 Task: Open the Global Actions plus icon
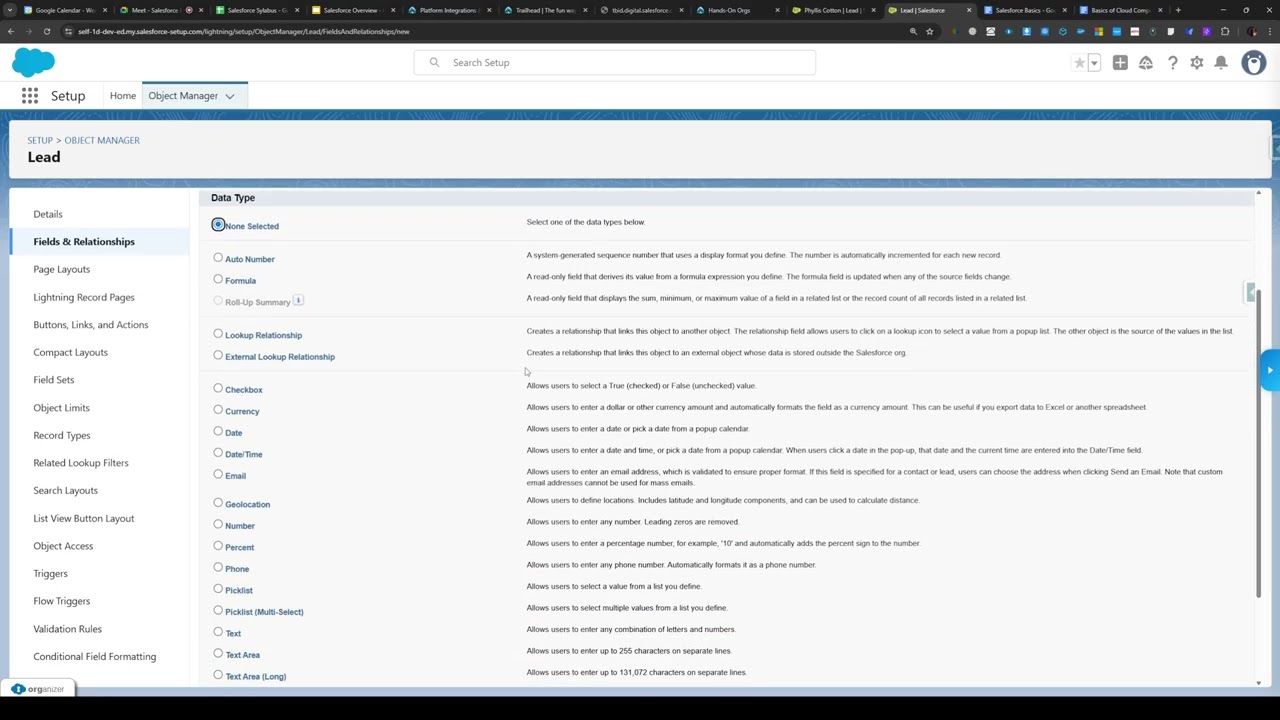pyautogui.click(x=1120, y=63)
